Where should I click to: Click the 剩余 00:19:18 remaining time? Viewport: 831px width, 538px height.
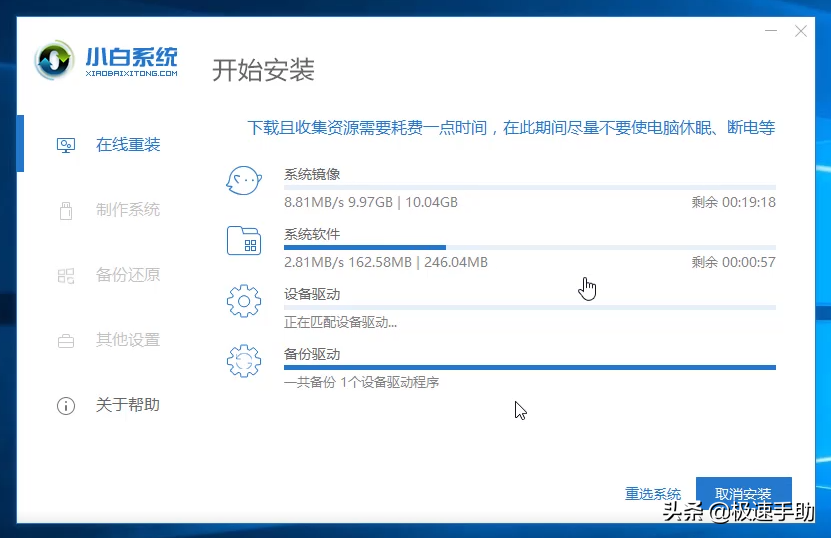(x=733, y=202)
